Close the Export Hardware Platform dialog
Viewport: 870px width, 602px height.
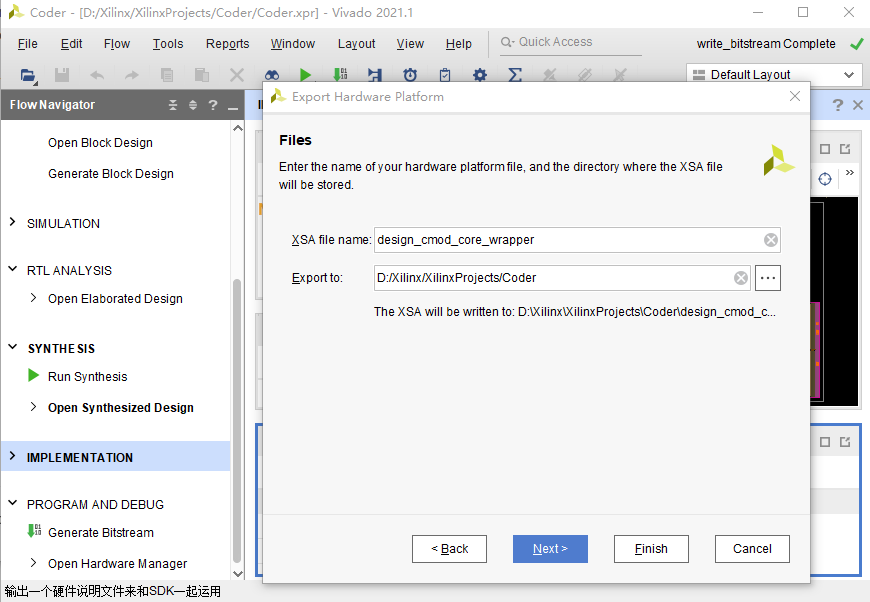795,96
